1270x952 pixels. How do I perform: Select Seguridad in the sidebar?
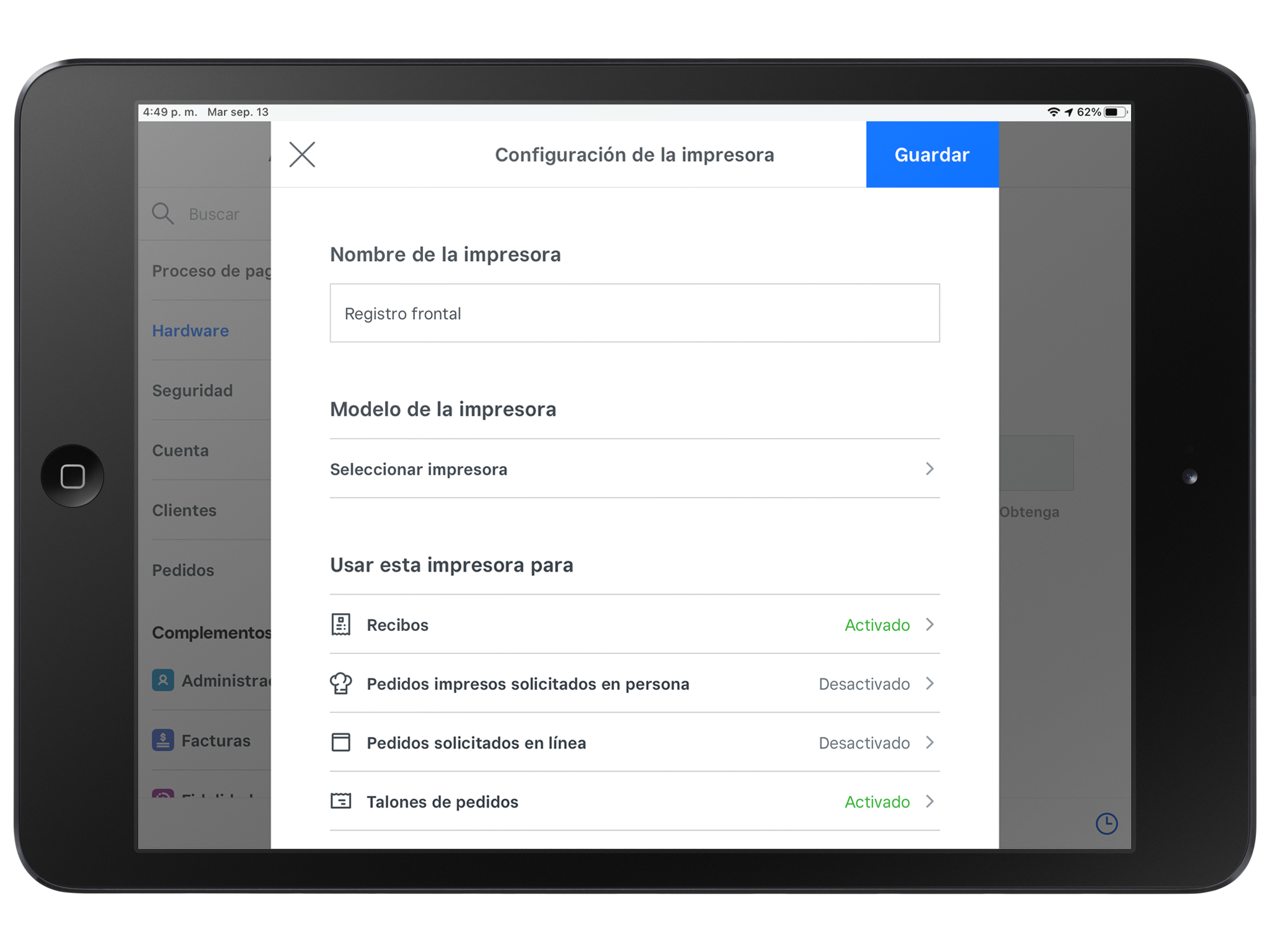(x=192, y=390)
